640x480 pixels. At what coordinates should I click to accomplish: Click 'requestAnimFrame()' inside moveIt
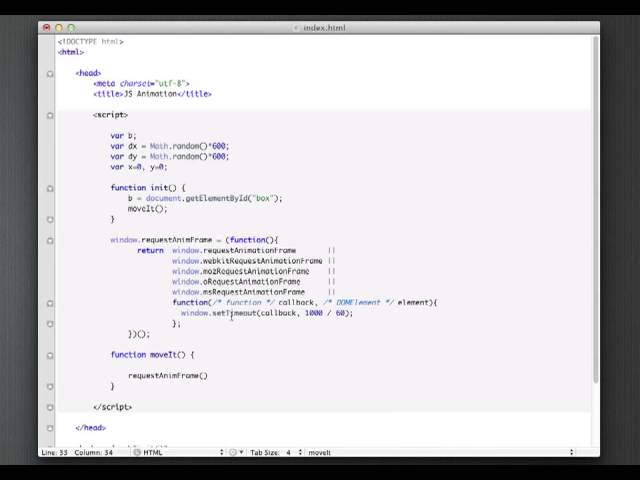click(168, 376)
